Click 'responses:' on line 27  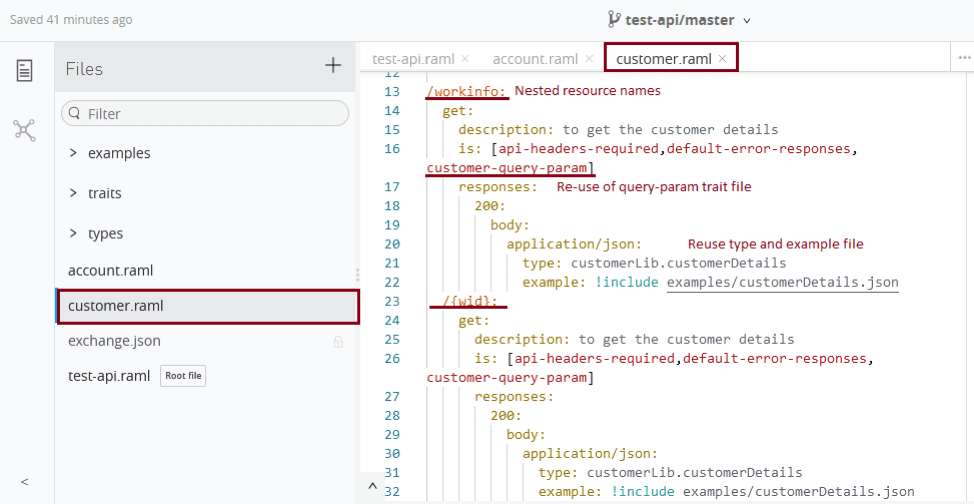[514, 396]
